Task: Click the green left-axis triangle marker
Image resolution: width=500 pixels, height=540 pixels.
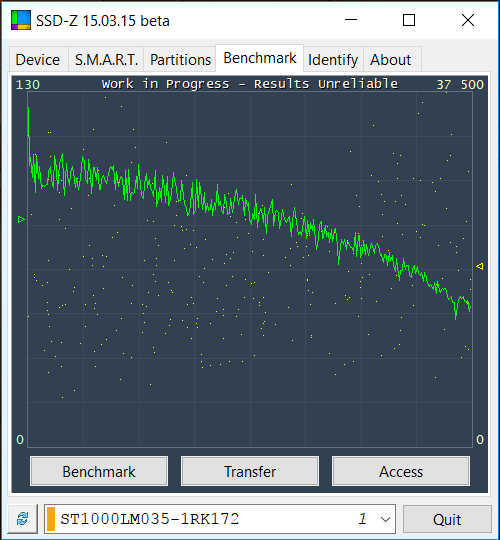Action: click(x=21, y=219)
